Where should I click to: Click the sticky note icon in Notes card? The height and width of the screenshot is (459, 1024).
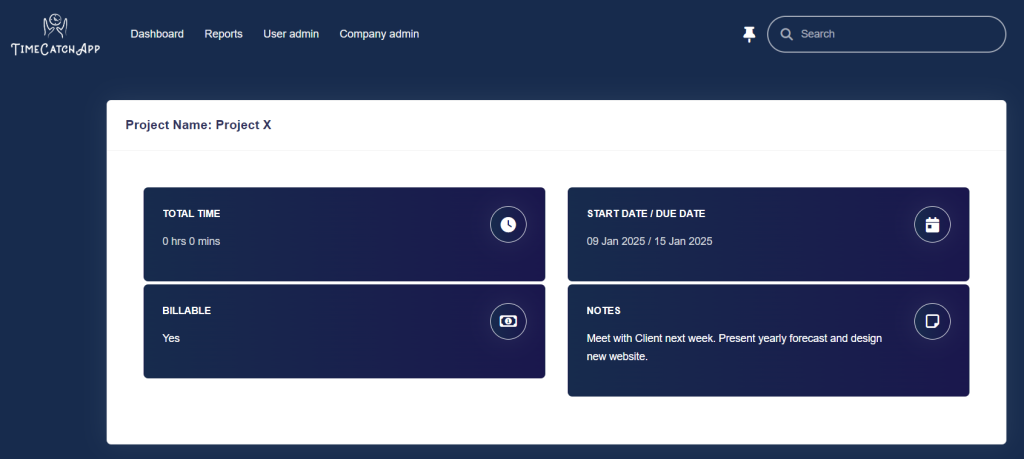932,321
